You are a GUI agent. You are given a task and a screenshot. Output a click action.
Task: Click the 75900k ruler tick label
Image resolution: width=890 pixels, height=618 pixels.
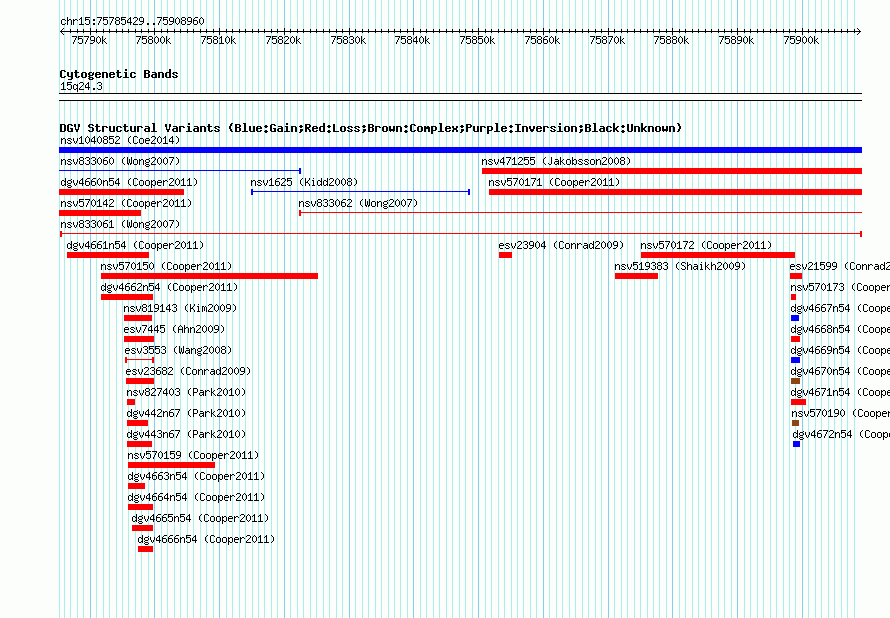(x=801, y=40)
